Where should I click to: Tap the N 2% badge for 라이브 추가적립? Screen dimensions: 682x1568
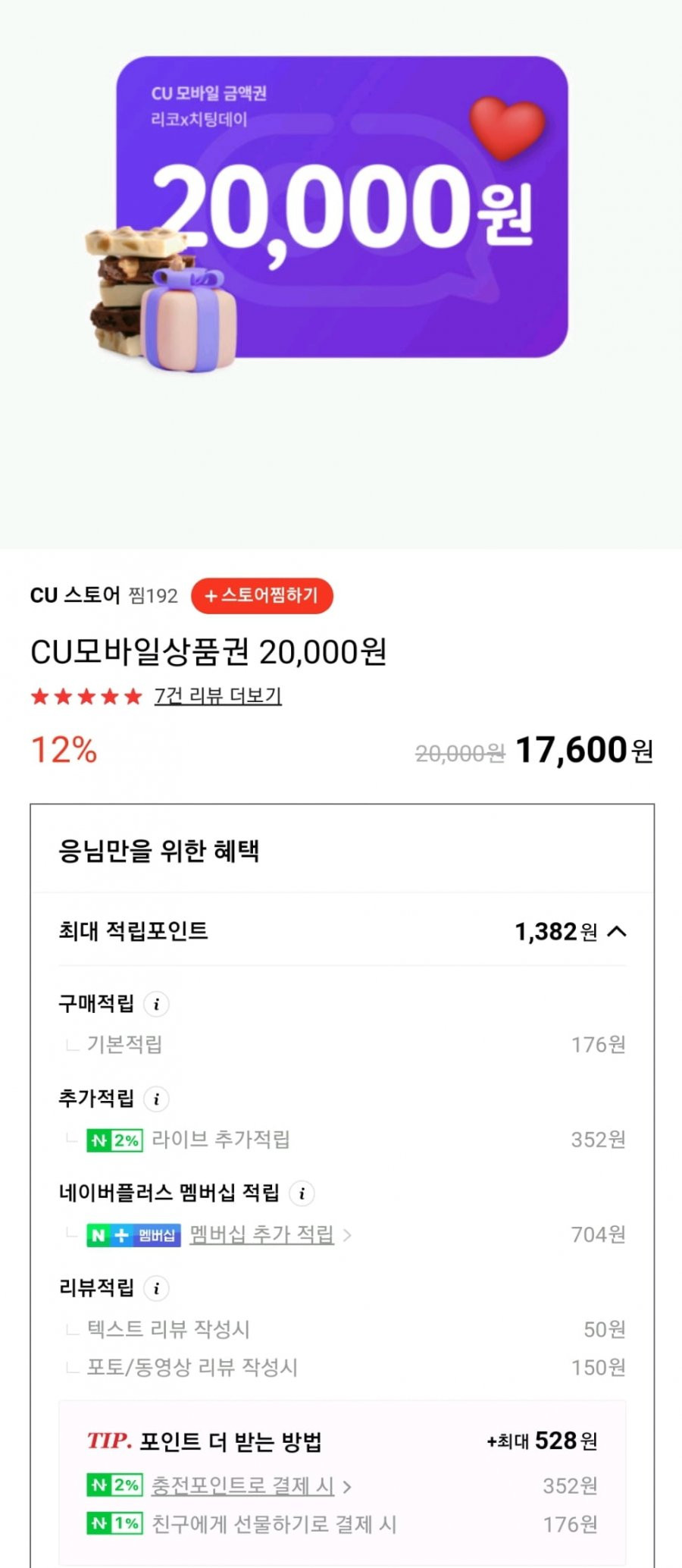[115, 1140]
